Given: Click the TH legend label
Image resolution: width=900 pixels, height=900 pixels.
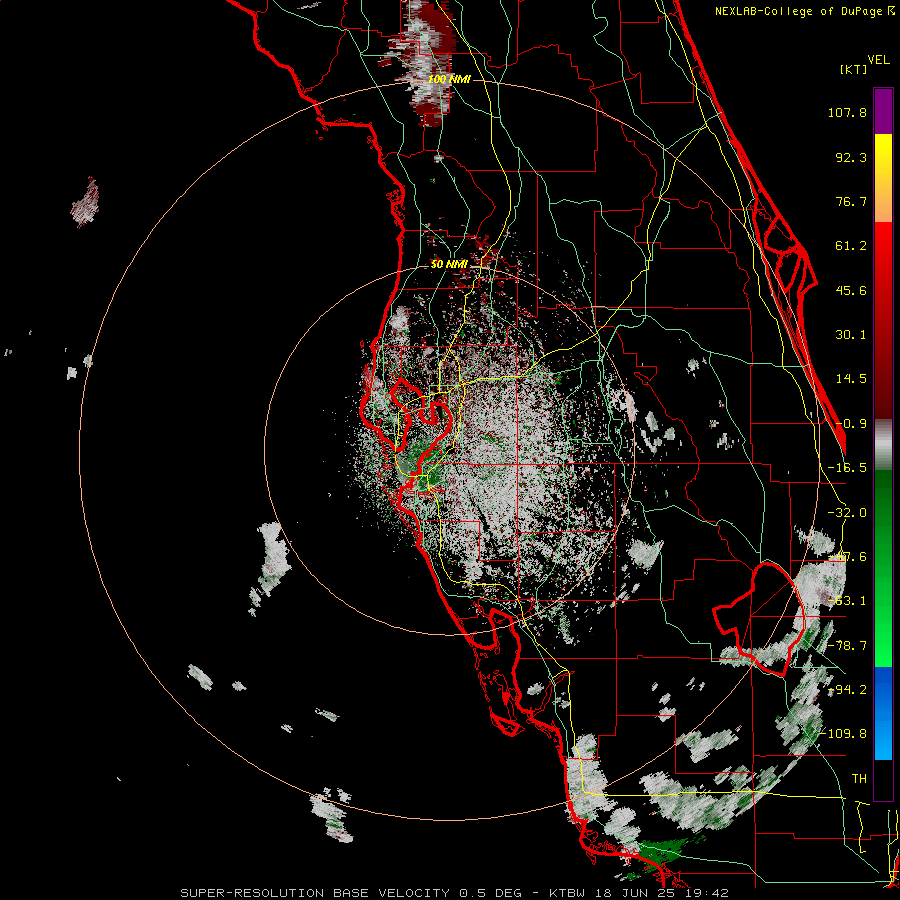Looking at the screenshot, I should 859,779.
